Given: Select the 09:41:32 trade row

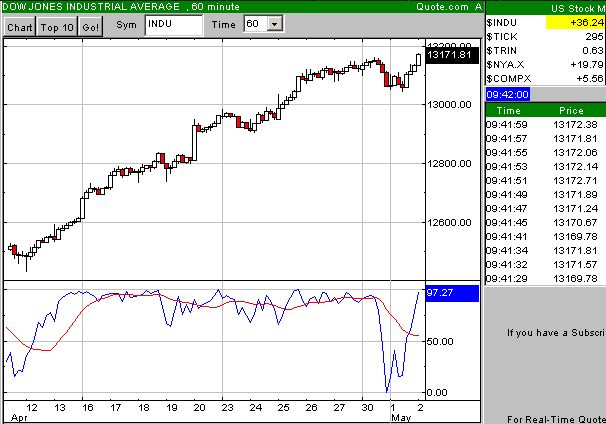Looking at the screenshot, I should 546,264.
